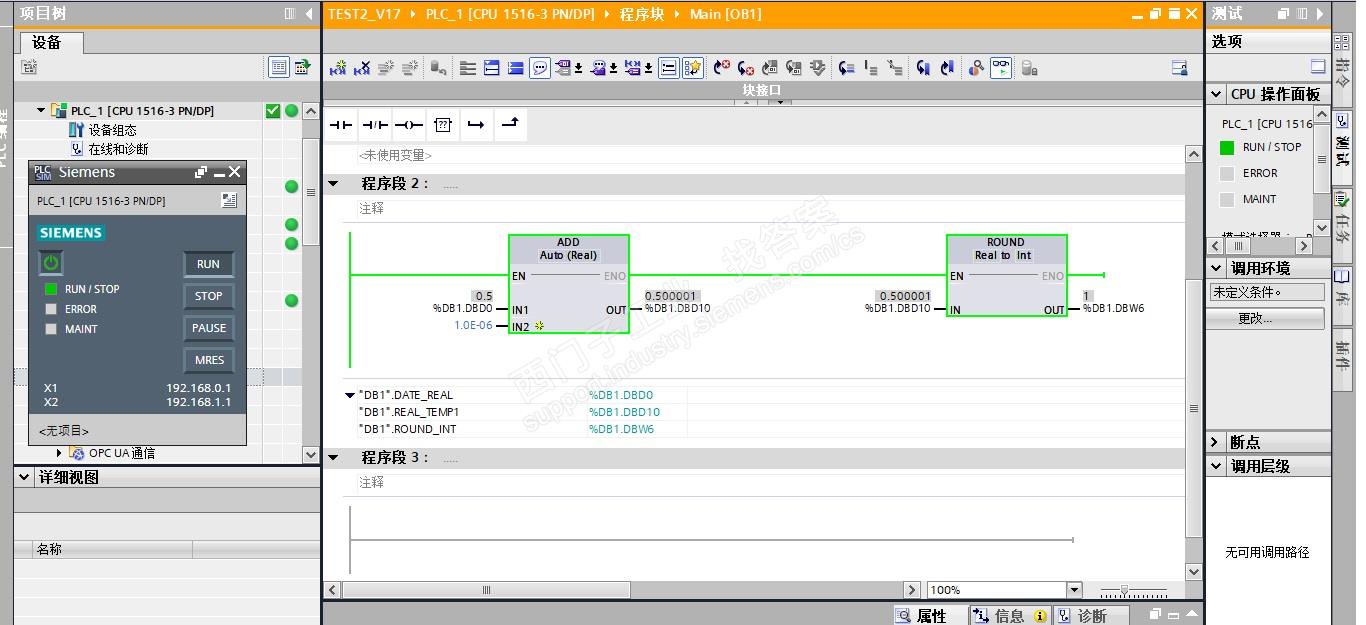Open Device configuration (设备组态) in tree
Image resolution: width=1366 pixels, height=625 pixels.
112,130
